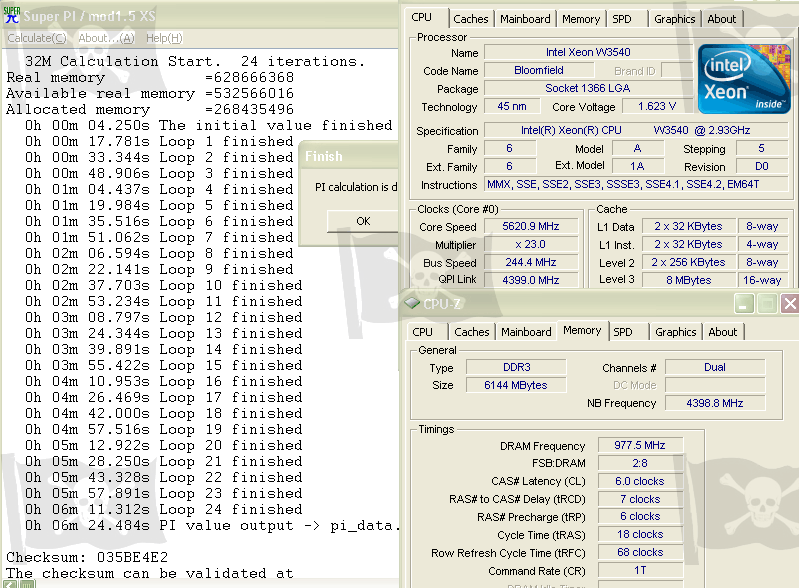Screen dimensions: 799x588
Task: Click the Bus Speed value '244.4 MHz'
Action: [x=530, y=262]
